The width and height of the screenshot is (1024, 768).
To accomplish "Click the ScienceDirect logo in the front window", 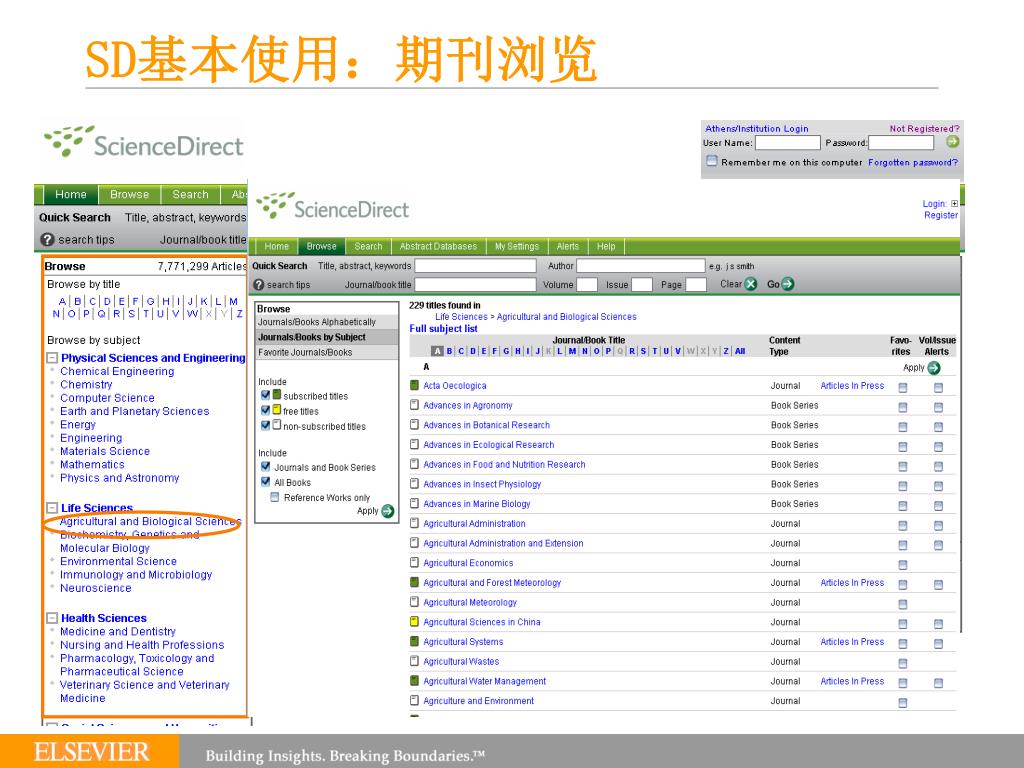I will click(332, 207).
